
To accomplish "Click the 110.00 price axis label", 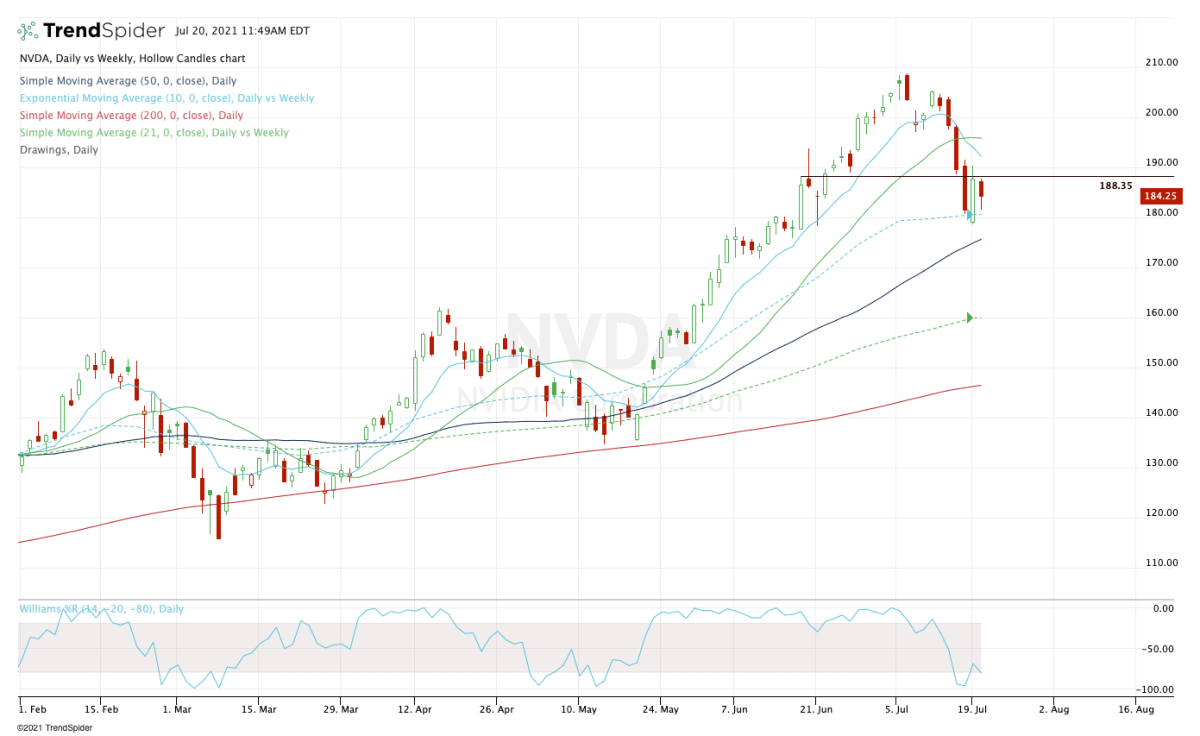I will (x=1161, y=563).
